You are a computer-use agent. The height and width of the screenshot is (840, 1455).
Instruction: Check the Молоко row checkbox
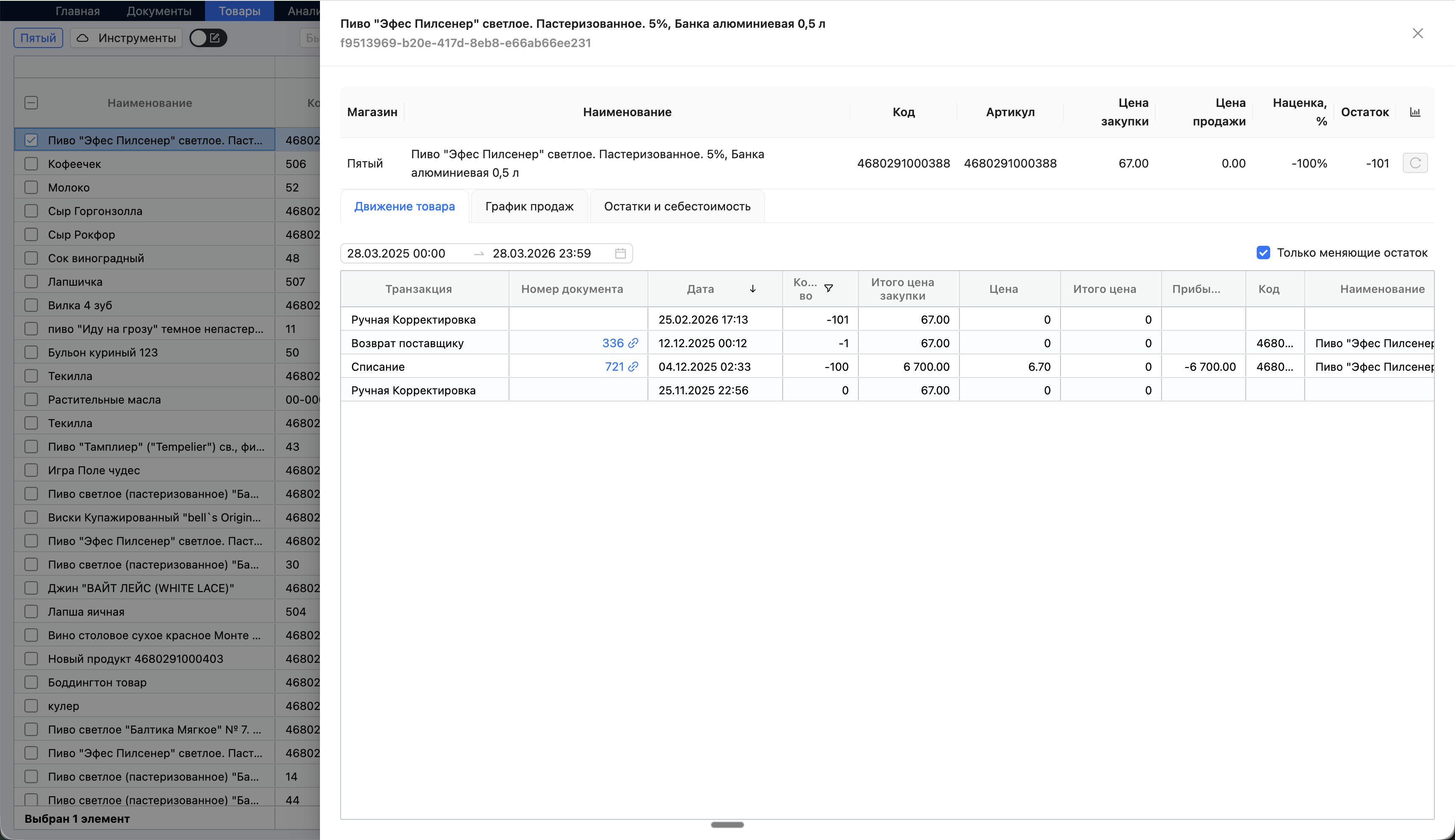[31, 188]
